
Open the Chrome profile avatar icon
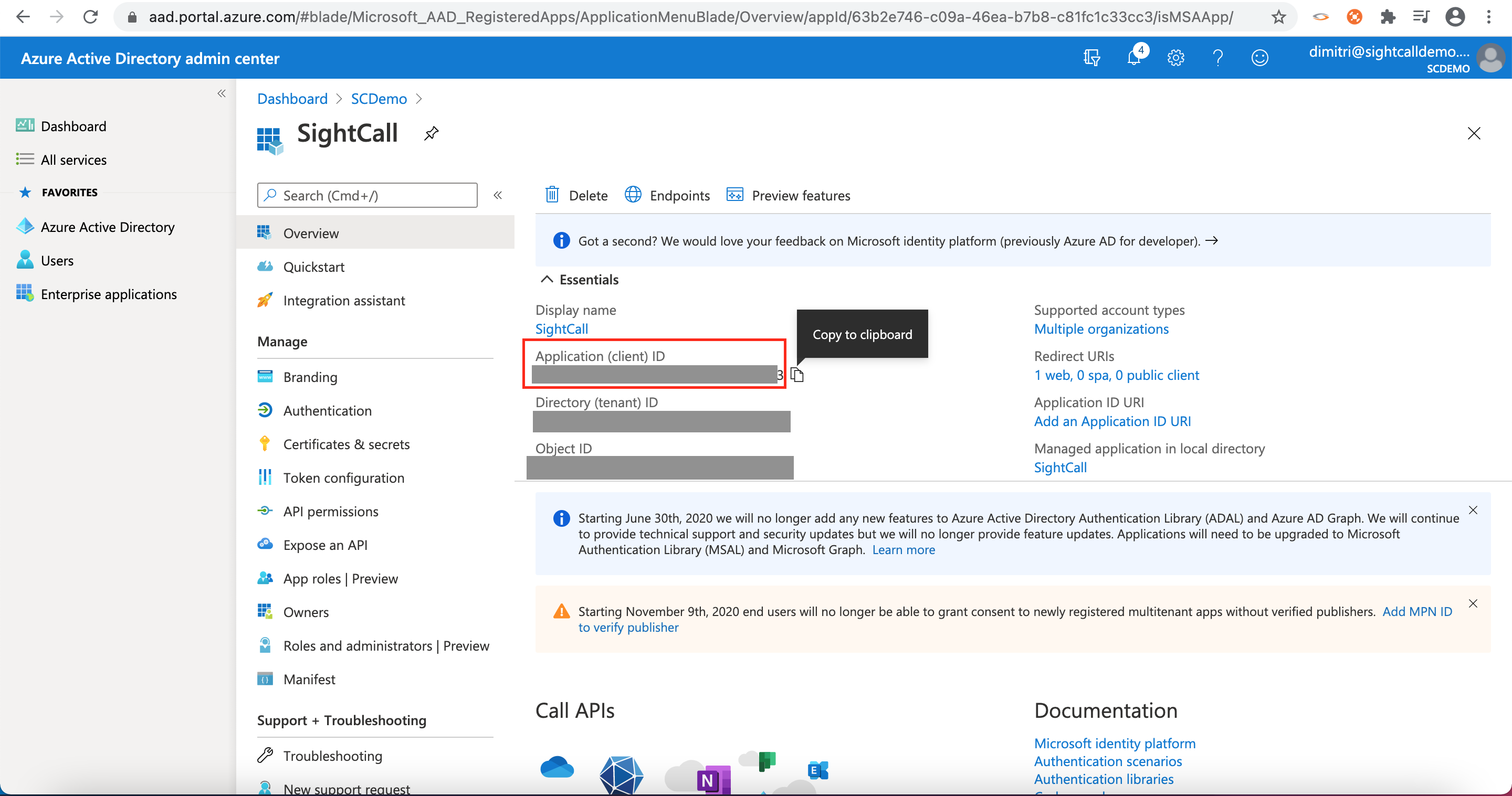point(1455,17)
